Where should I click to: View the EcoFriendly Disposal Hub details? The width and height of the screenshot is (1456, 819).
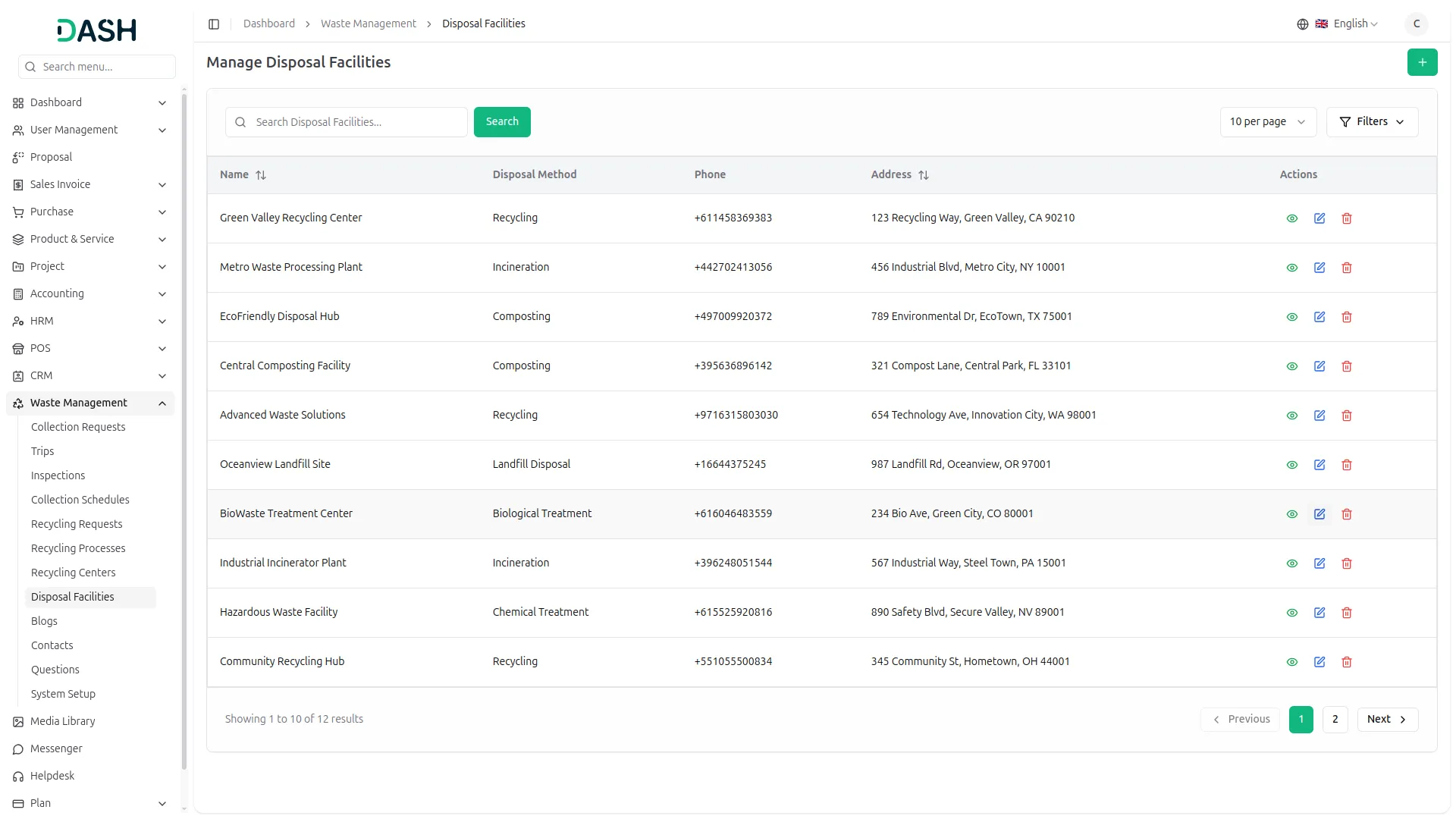pyautogui.click(x=1292, y=317)
